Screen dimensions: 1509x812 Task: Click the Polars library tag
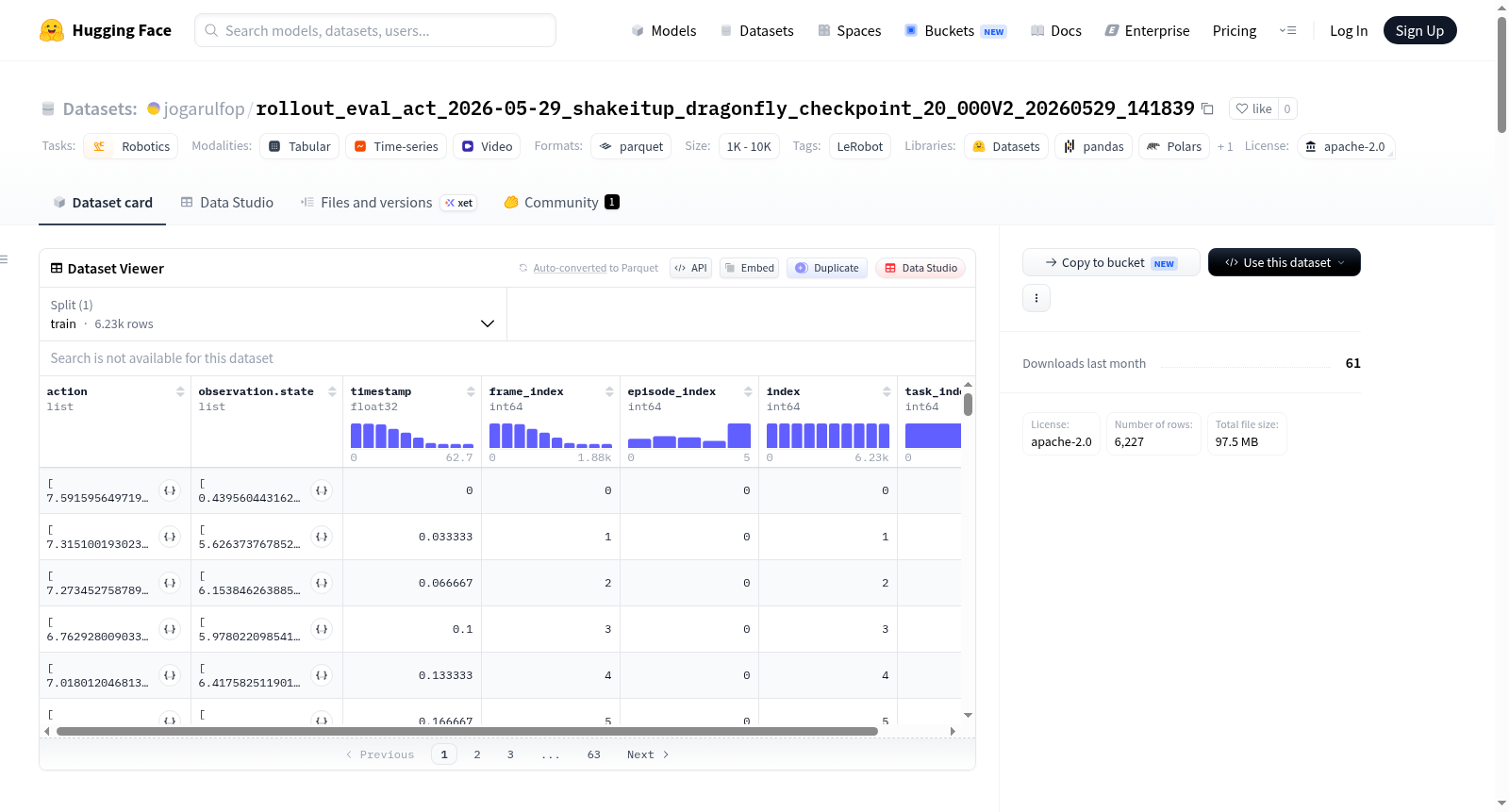[1173, 146]
